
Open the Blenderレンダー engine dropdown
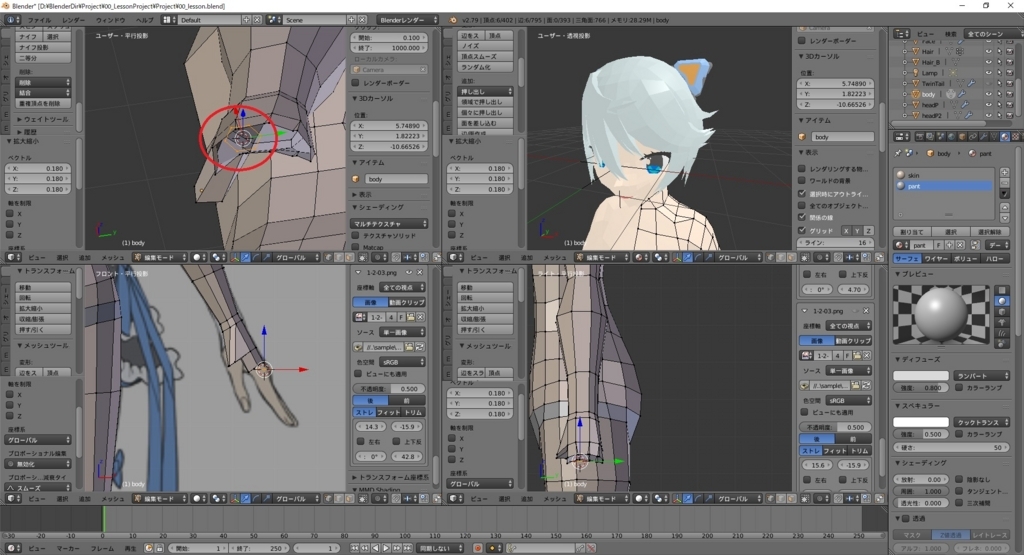point(407,20)
